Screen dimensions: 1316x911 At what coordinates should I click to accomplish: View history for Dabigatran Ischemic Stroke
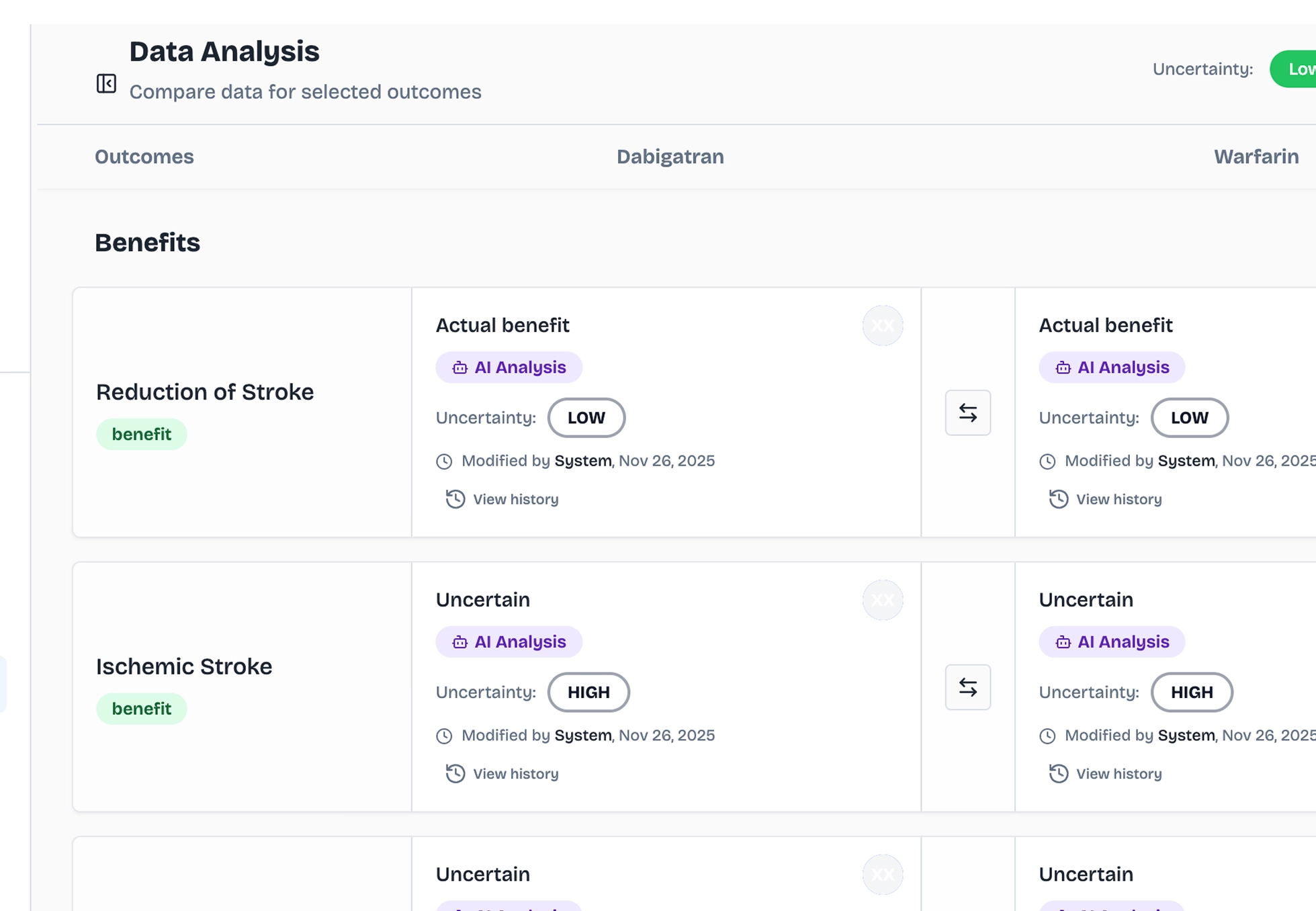click(x=515, y=774)
